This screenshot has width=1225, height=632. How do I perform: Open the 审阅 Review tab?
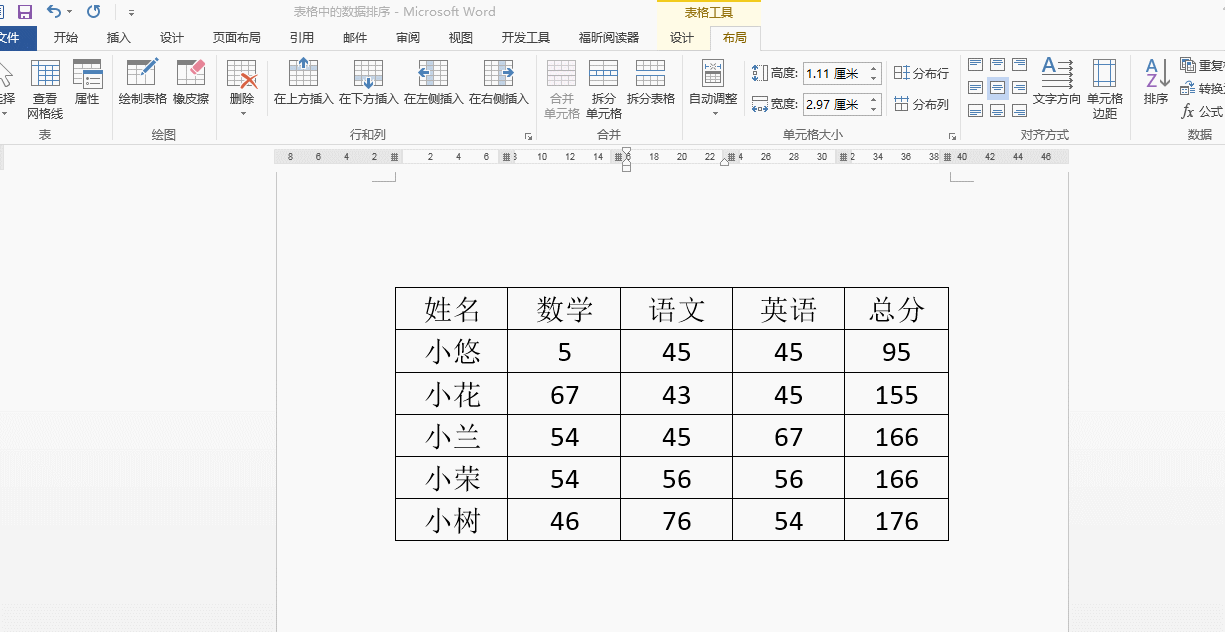(x=408, y=38)
